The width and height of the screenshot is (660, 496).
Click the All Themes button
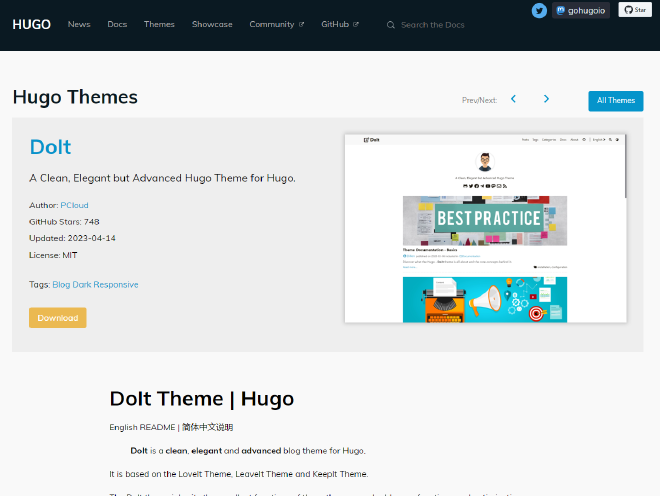point(615,101)
